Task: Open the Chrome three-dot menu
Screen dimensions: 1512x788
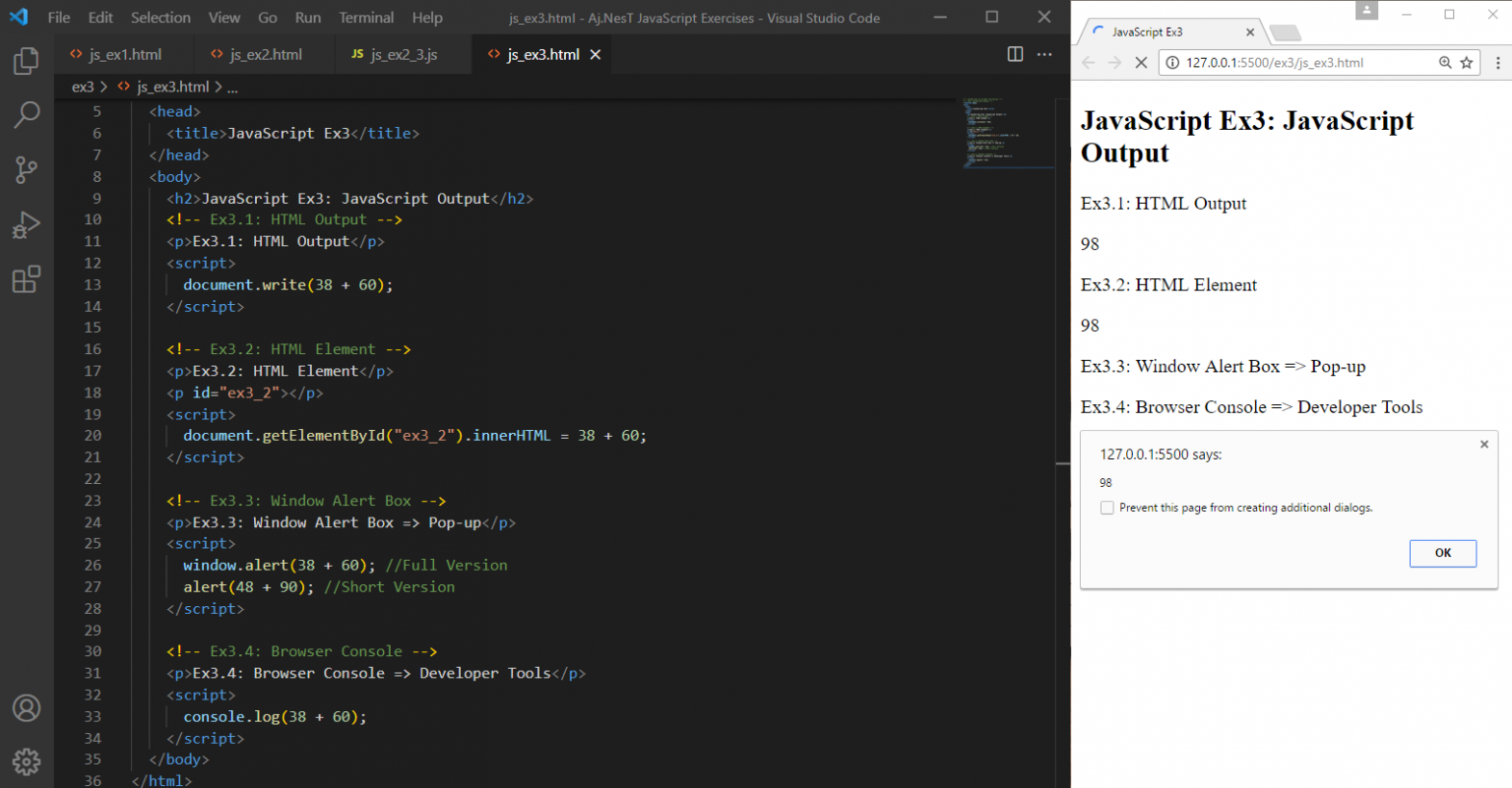Action: [1497, 63]
